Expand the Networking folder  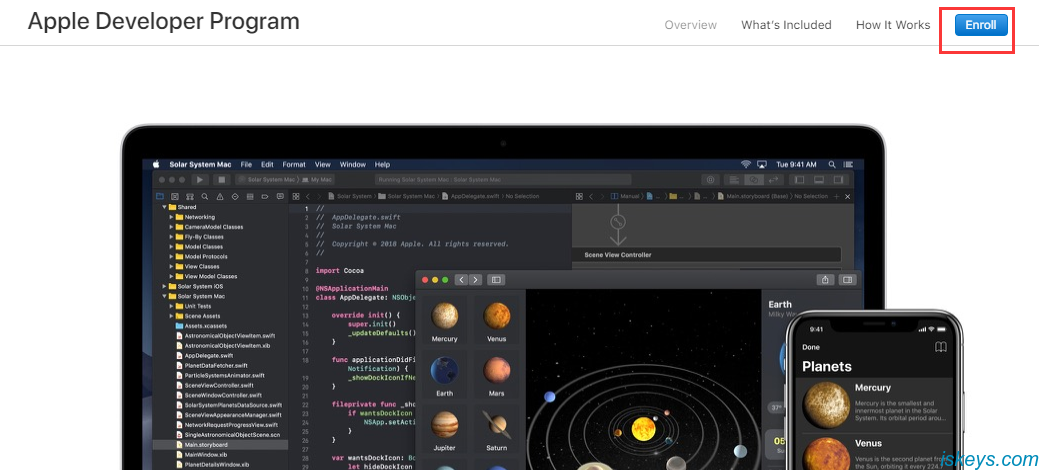(x=172, y=217)
